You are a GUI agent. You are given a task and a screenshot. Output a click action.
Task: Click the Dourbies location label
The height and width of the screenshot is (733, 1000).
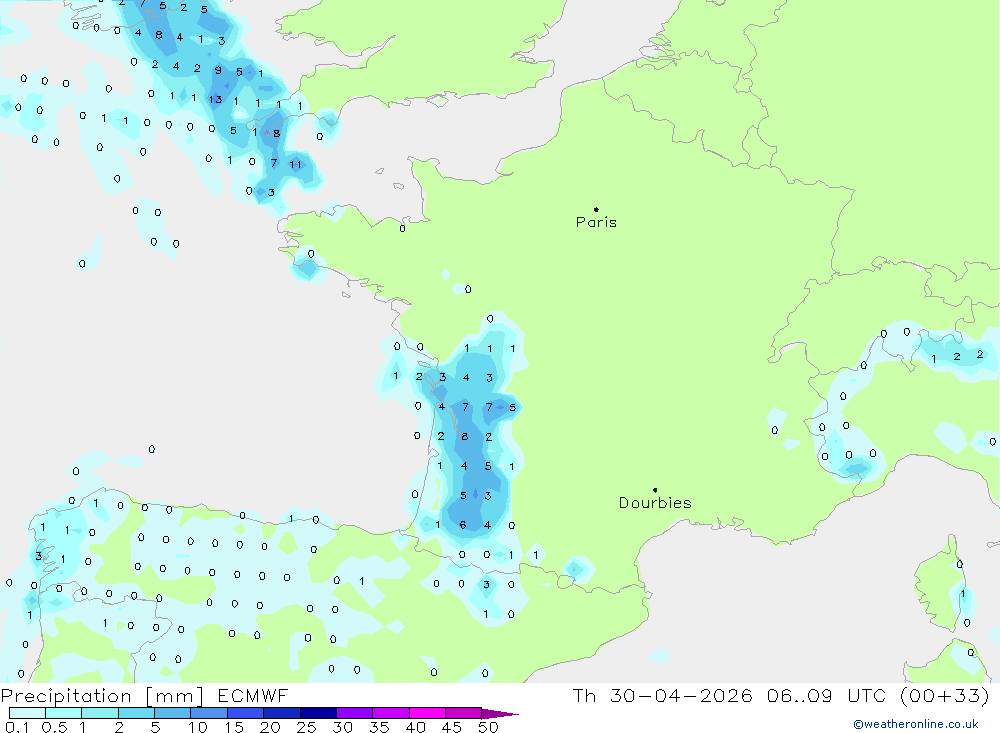click(x=655, y=503)
